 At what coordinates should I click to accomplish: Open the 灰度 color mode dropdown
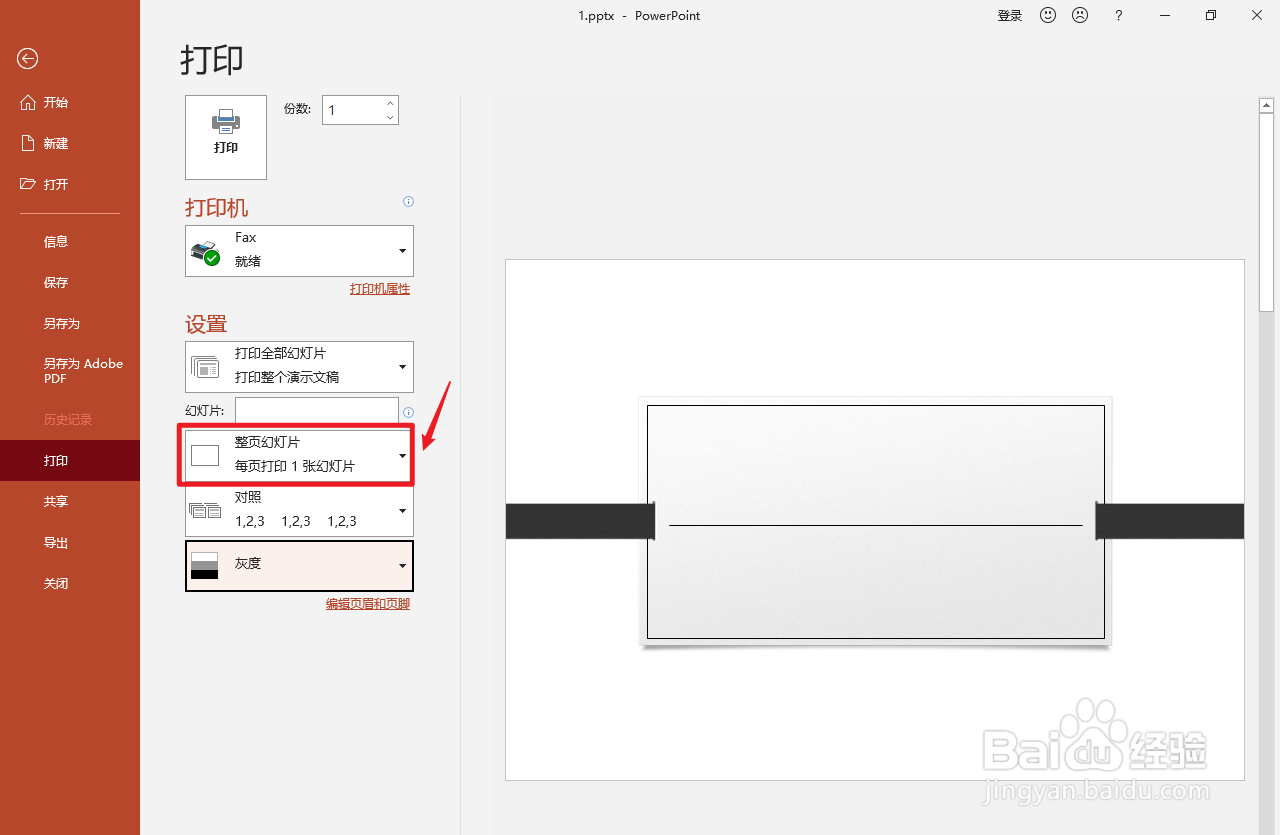tap(299, 565)
